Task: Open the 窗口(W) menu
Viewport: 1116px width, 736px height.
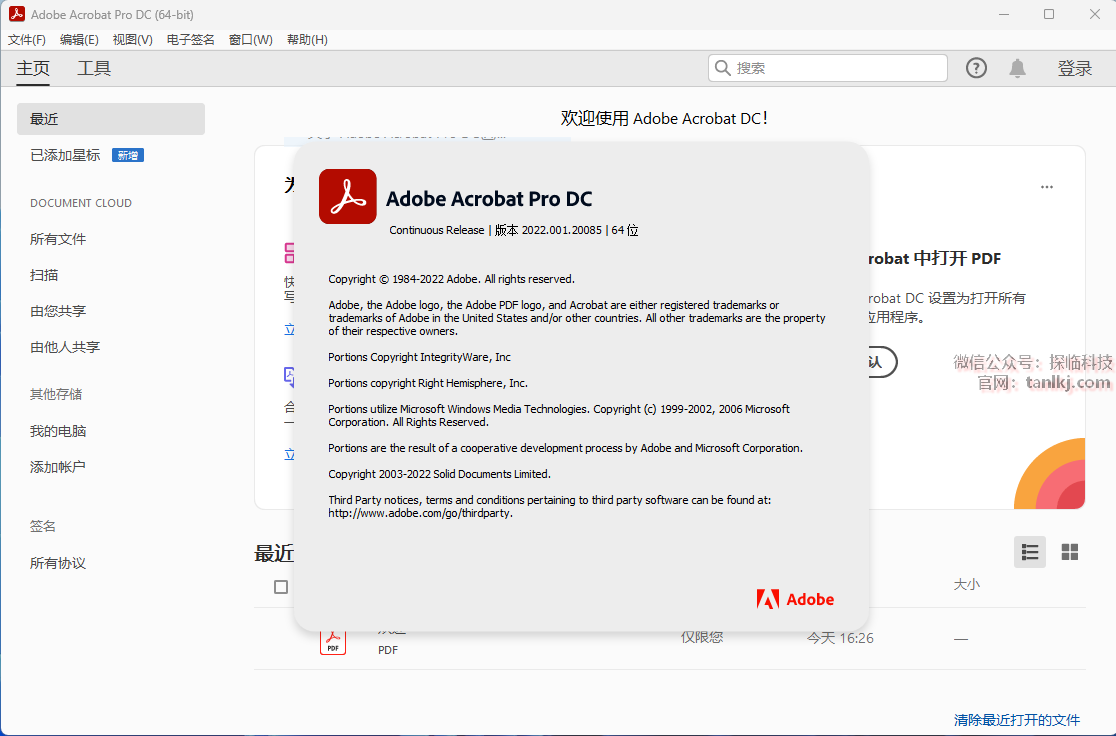Action: tap(251, 40)
